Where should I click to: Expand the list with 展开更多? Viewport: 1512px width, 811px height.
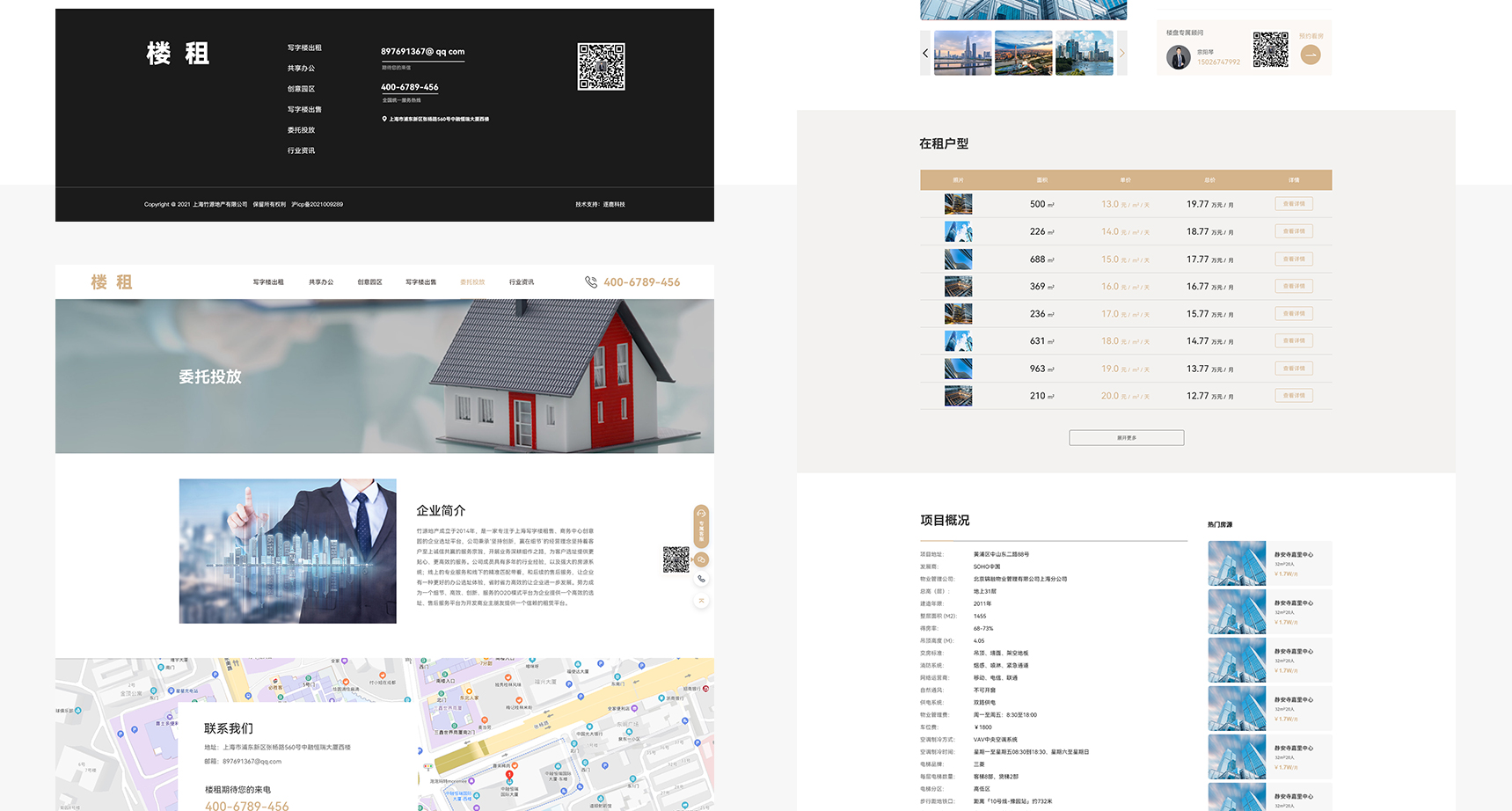1127,437
